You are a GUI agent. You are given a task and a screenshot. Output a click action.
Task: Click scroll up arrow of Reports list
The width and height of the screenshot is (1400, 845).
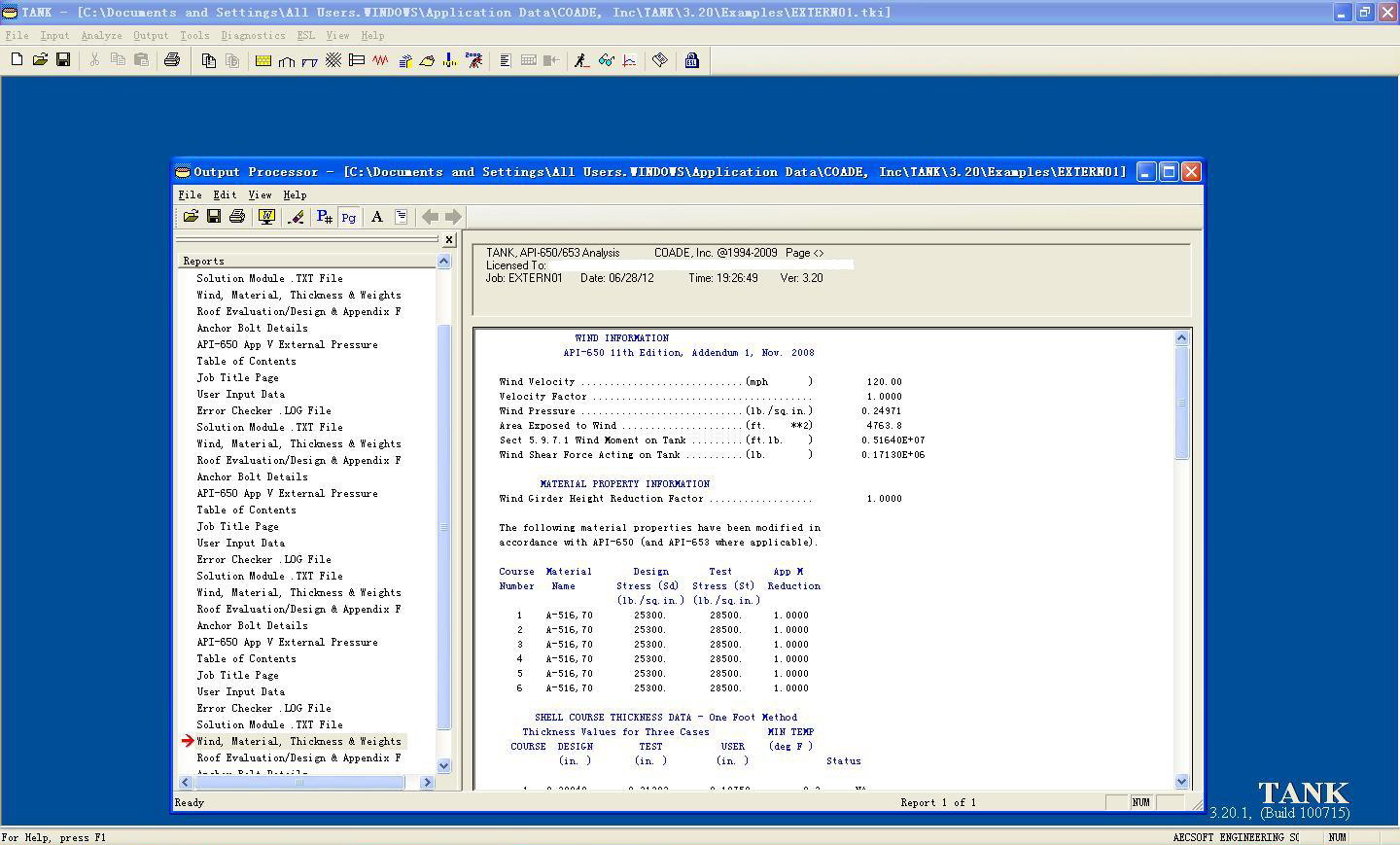(x=444, y=261)
